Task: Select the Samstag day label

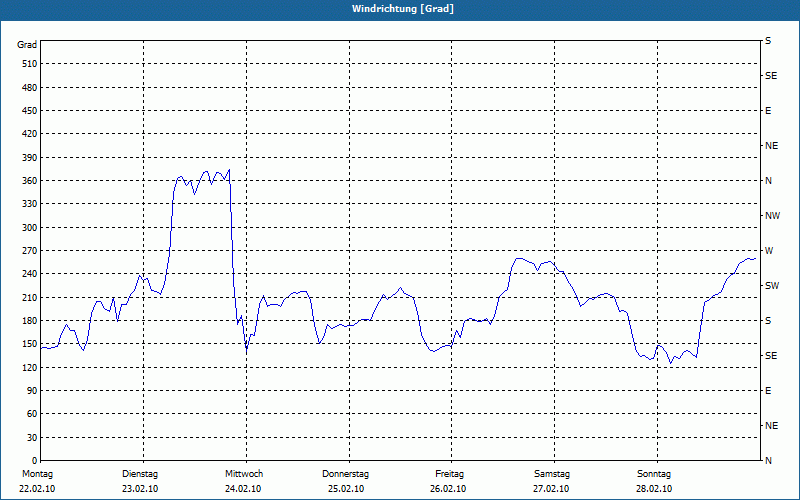Action: point(552,474)
